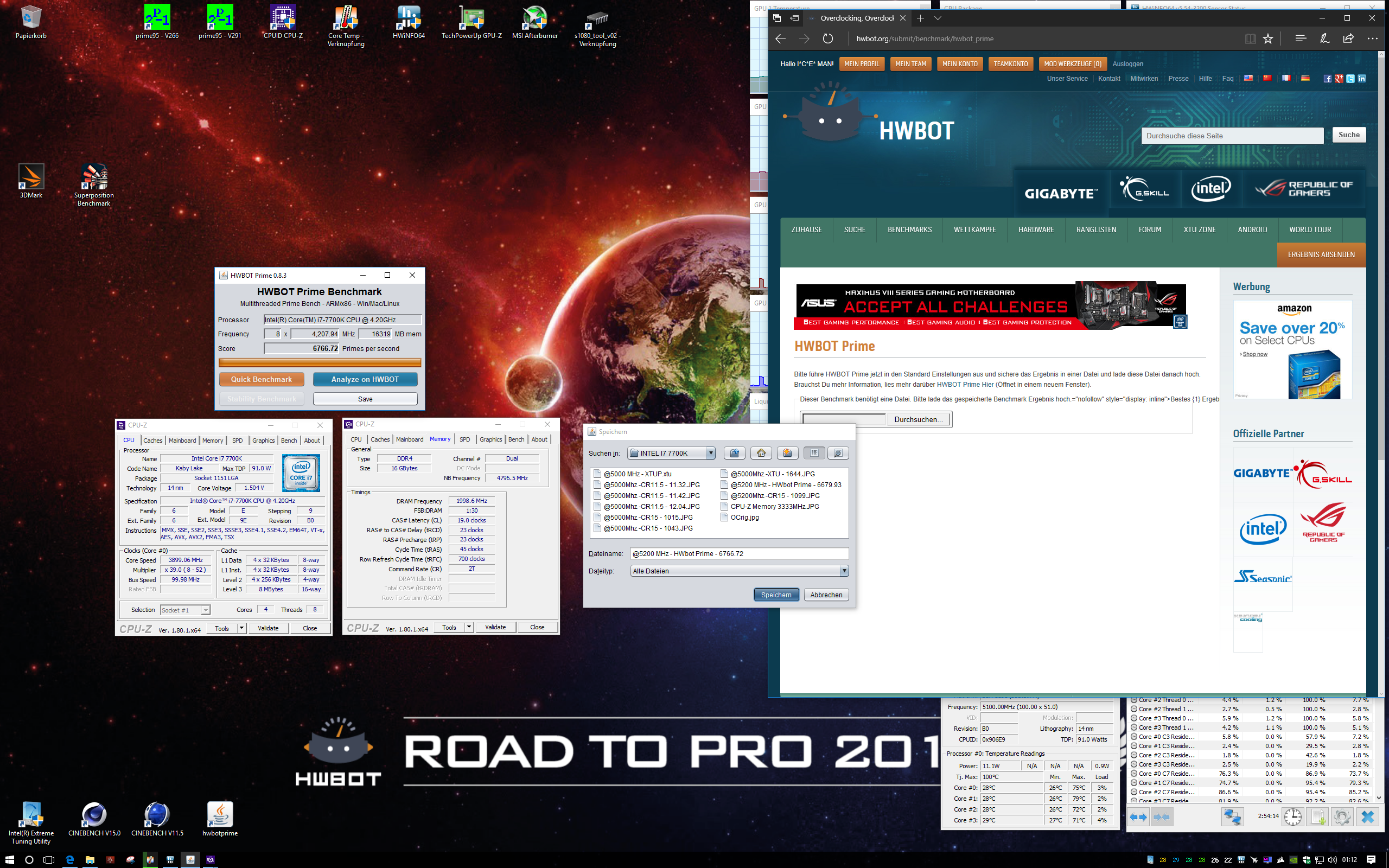Switch Speichern dialog to list view

coord(814,453)
